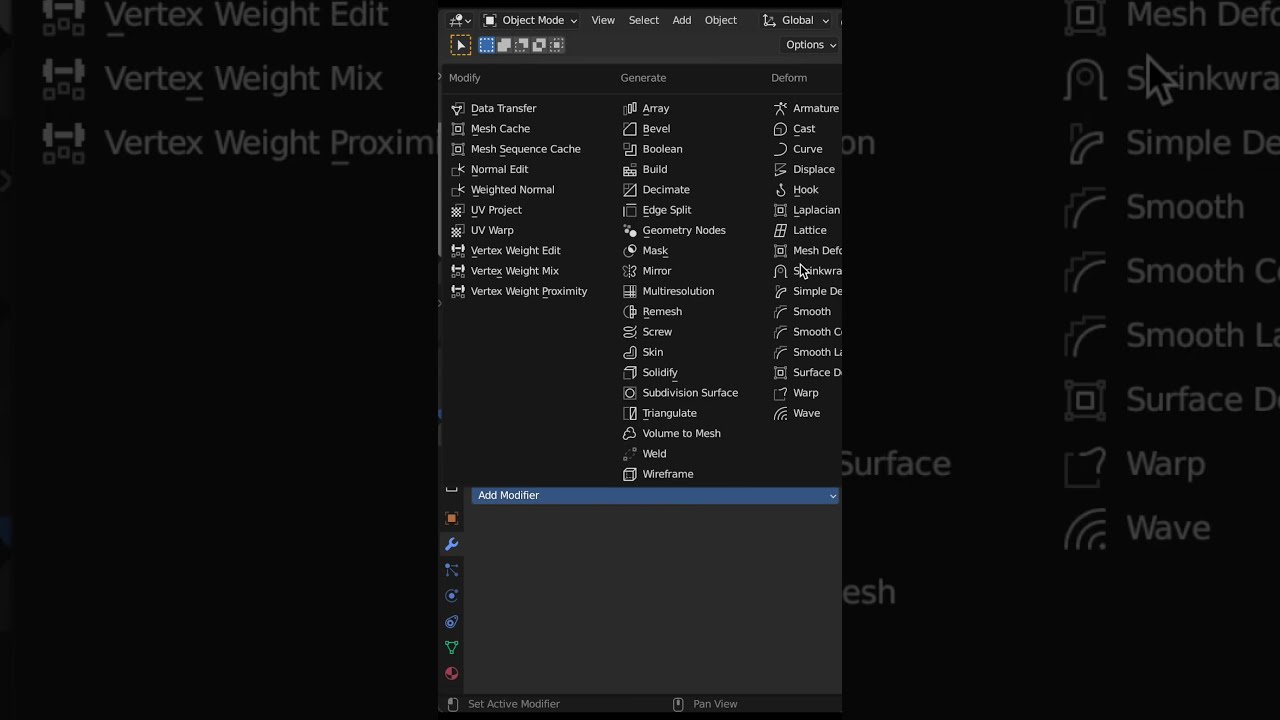The height and width of the screenshot is (720, 1280).
Task: Choose the Mesh Cache modifier icon
Action: click(458, 128)
